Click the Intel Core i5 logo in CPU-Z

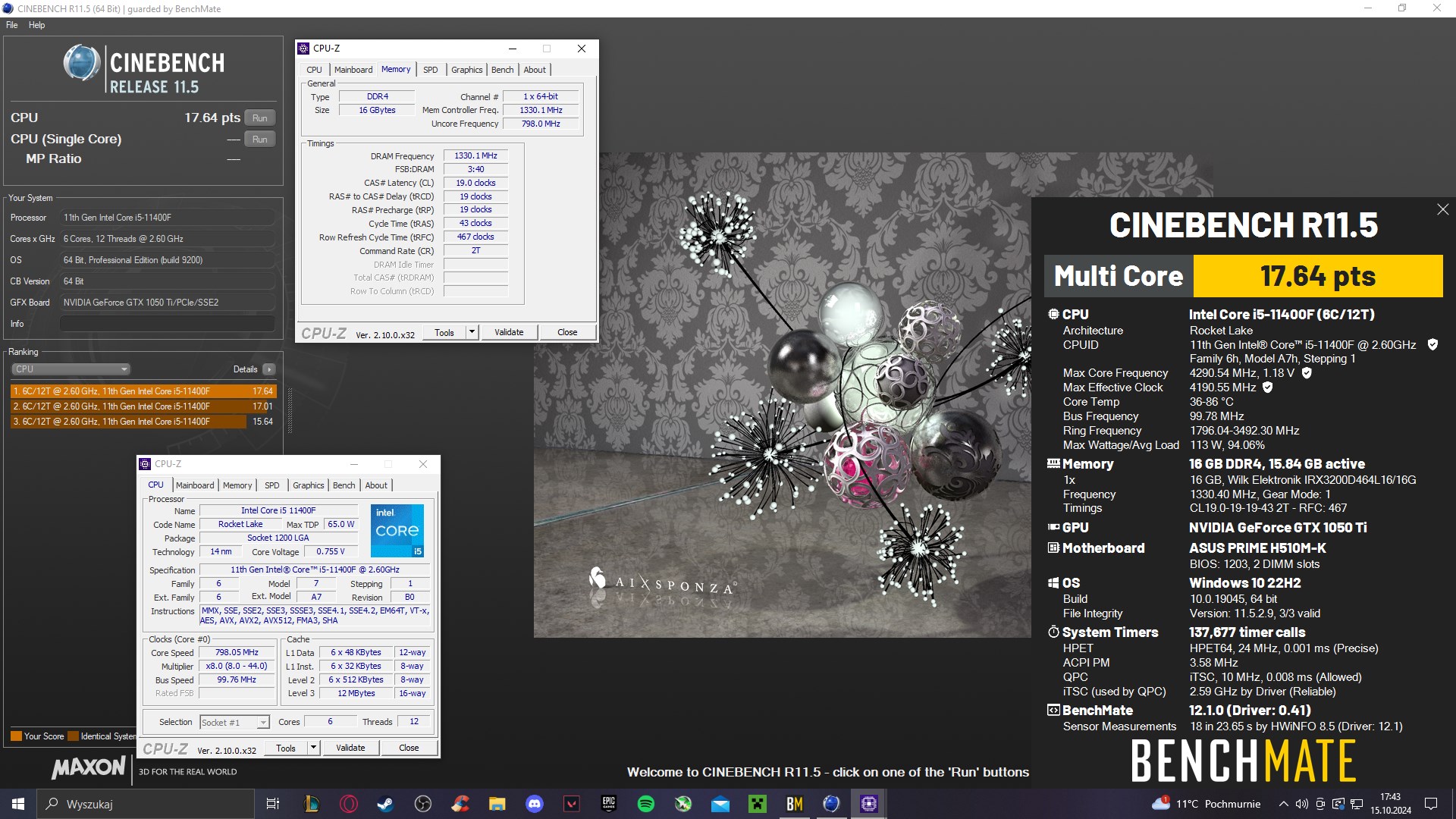click(x=397, y=530)
